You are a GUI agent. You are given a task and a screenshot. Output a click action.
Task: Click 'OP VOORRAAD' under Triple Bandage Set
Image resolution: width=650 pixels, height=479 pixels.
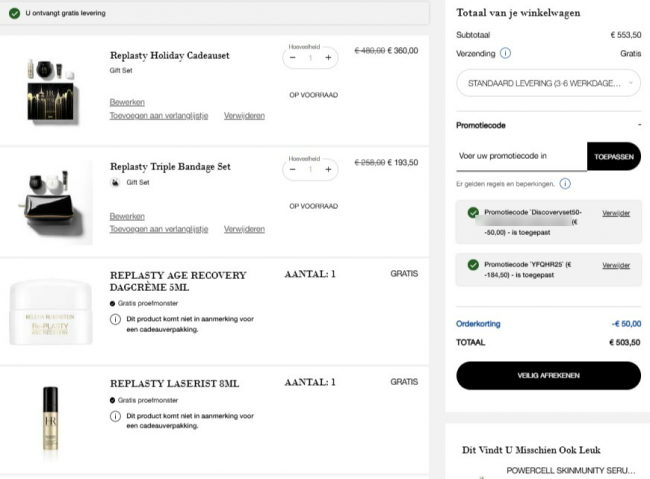(313, 206)
